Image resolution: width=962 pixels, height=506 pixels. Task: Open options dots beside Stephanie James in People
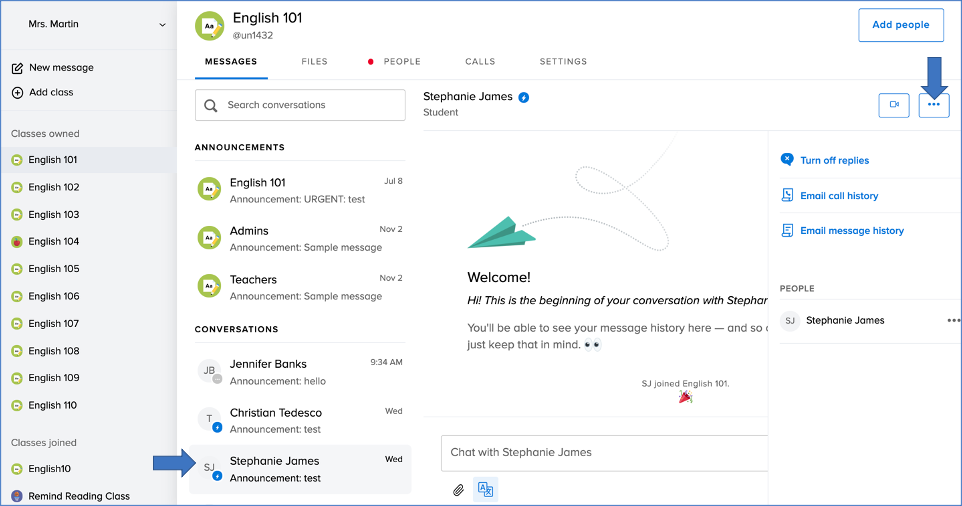click(953, 321)
